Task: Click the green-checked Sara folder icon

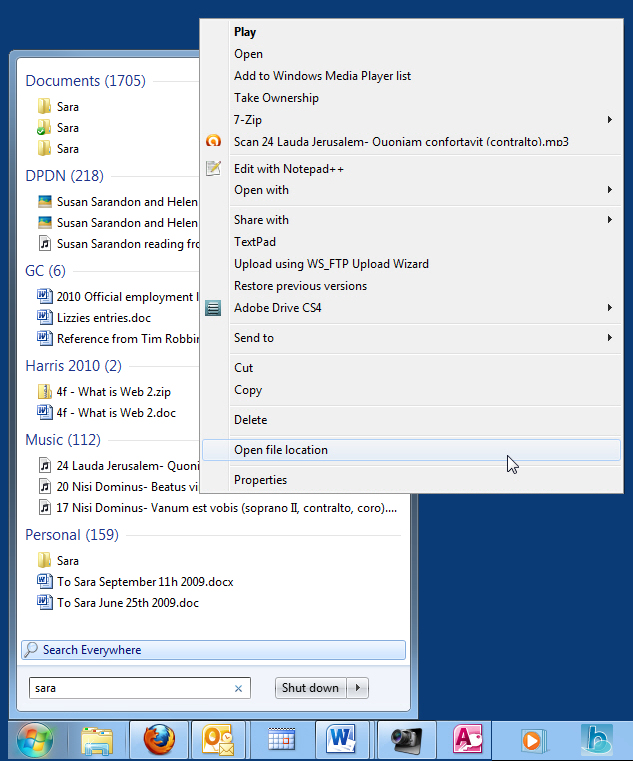Action: (x=44, y=128)
